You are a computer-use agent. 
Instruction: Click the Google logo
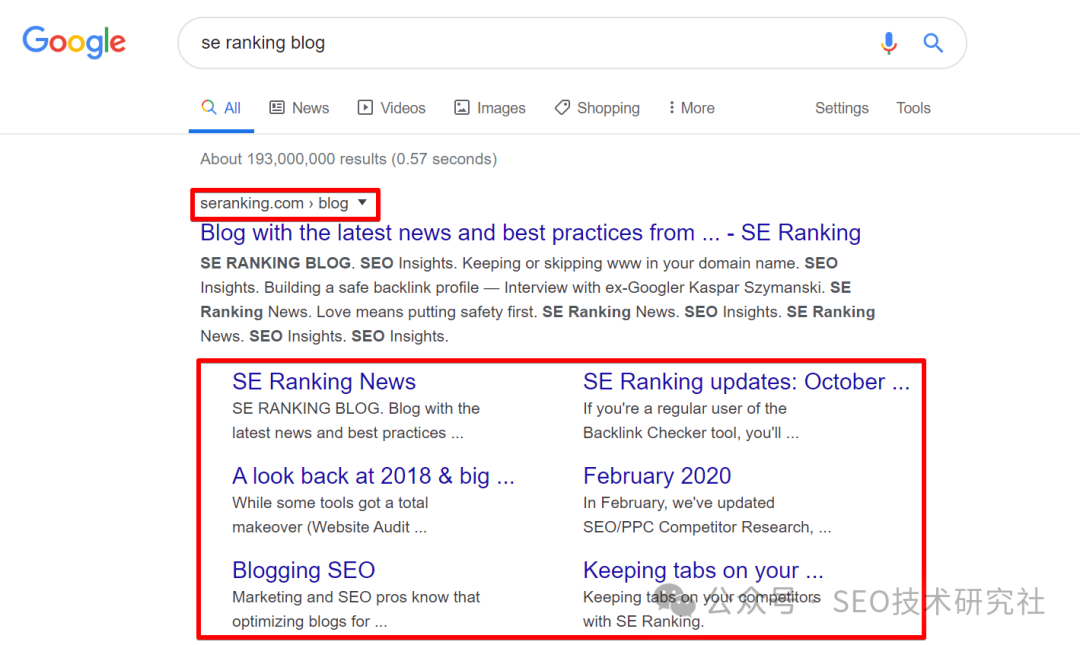click(74, 42)
